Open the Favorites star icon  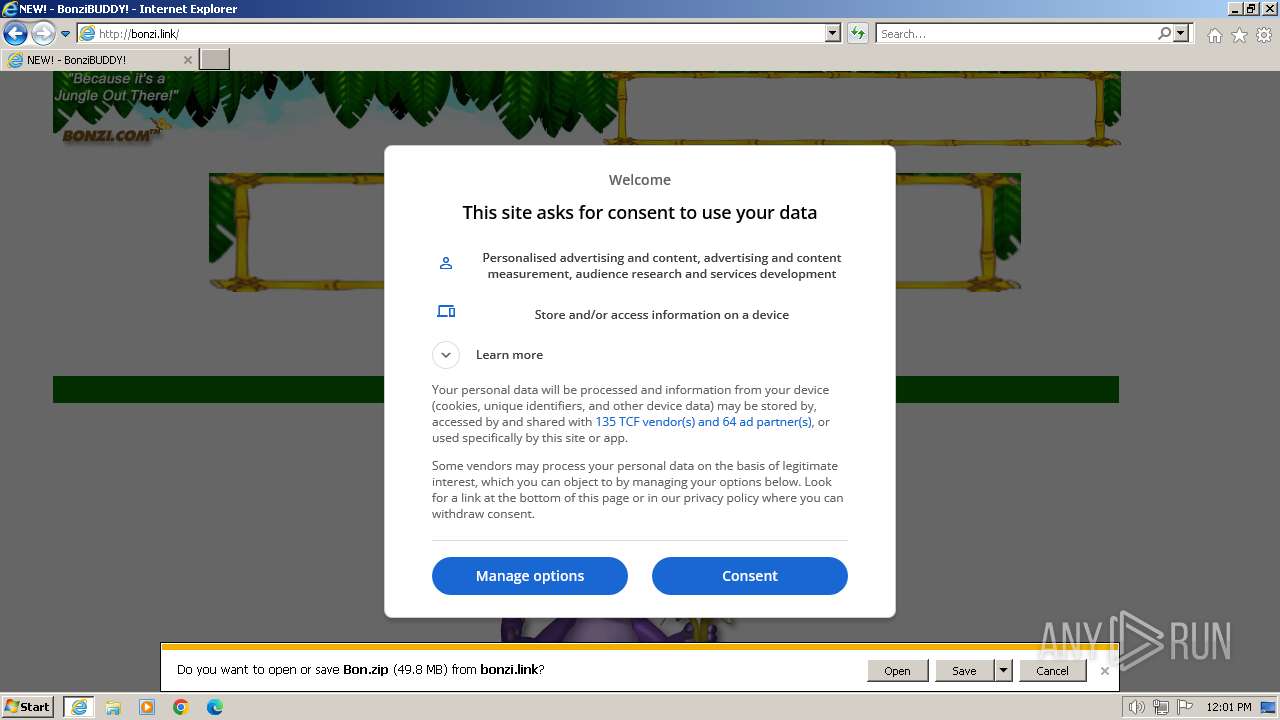[1239, 35]
